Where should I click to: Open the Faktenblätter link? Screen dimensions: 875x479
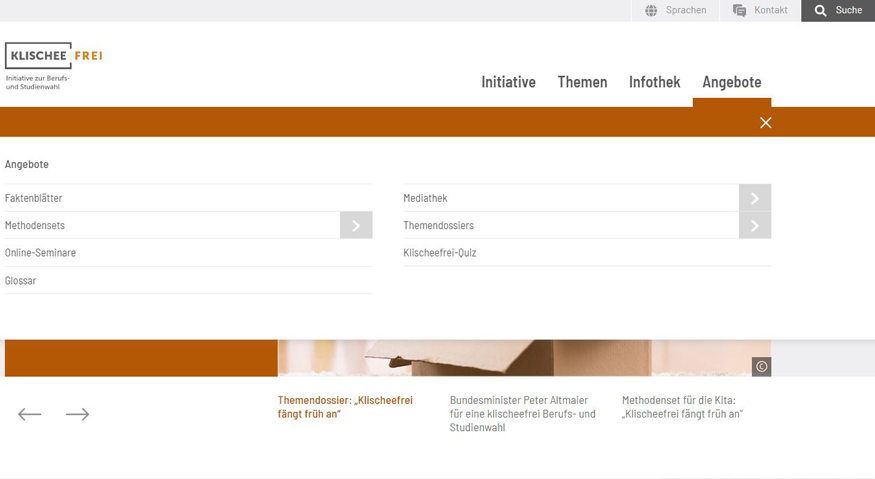(x=34, y=198)
